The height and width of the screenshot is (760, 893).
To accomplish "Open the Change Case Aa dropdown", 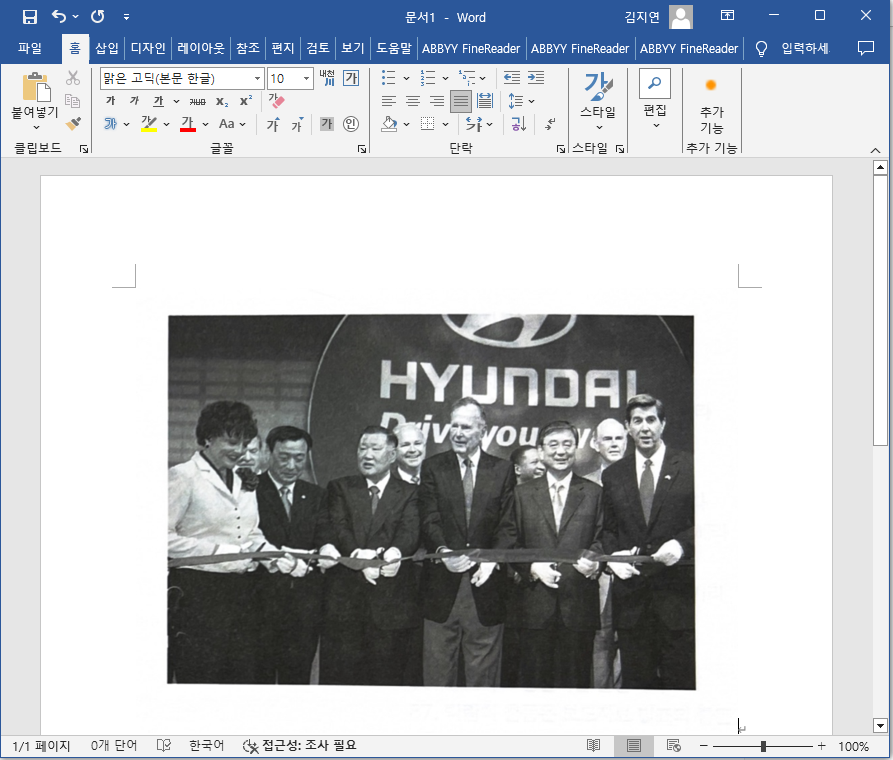I will pos(232,124).
